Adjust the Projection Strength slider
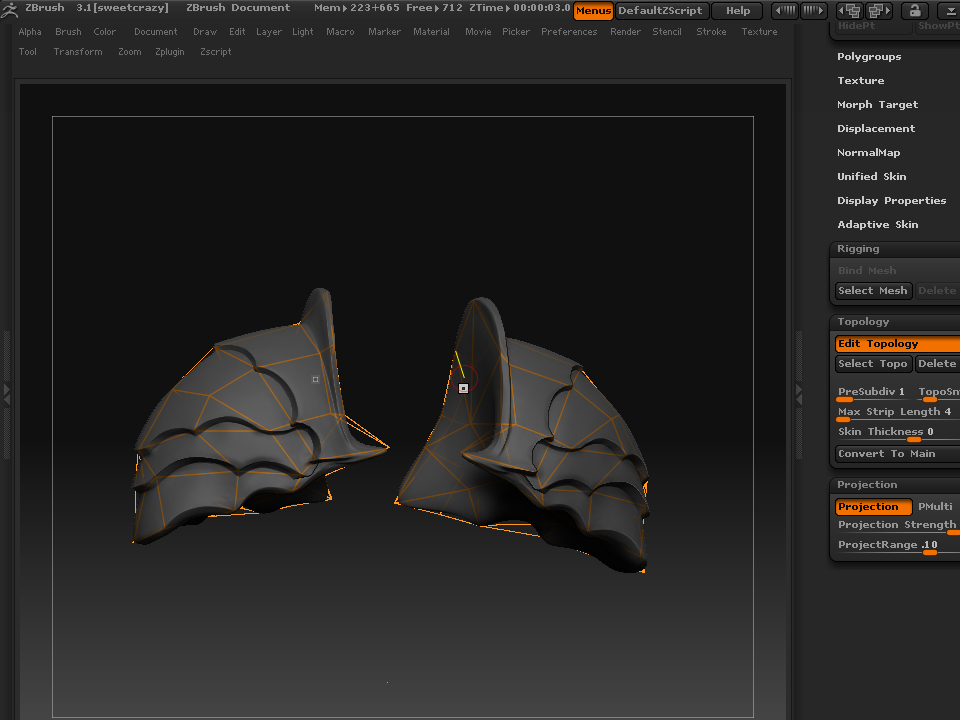 [898, 526]
